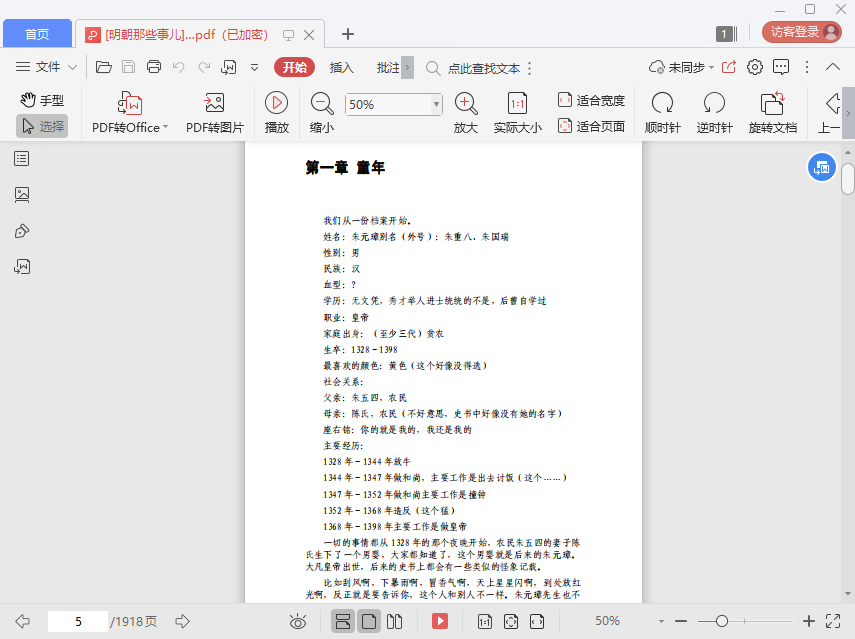Screen dimensions: 855x639
Task: Rotate page 顺时针 clockwise
Action: point(663,113)
